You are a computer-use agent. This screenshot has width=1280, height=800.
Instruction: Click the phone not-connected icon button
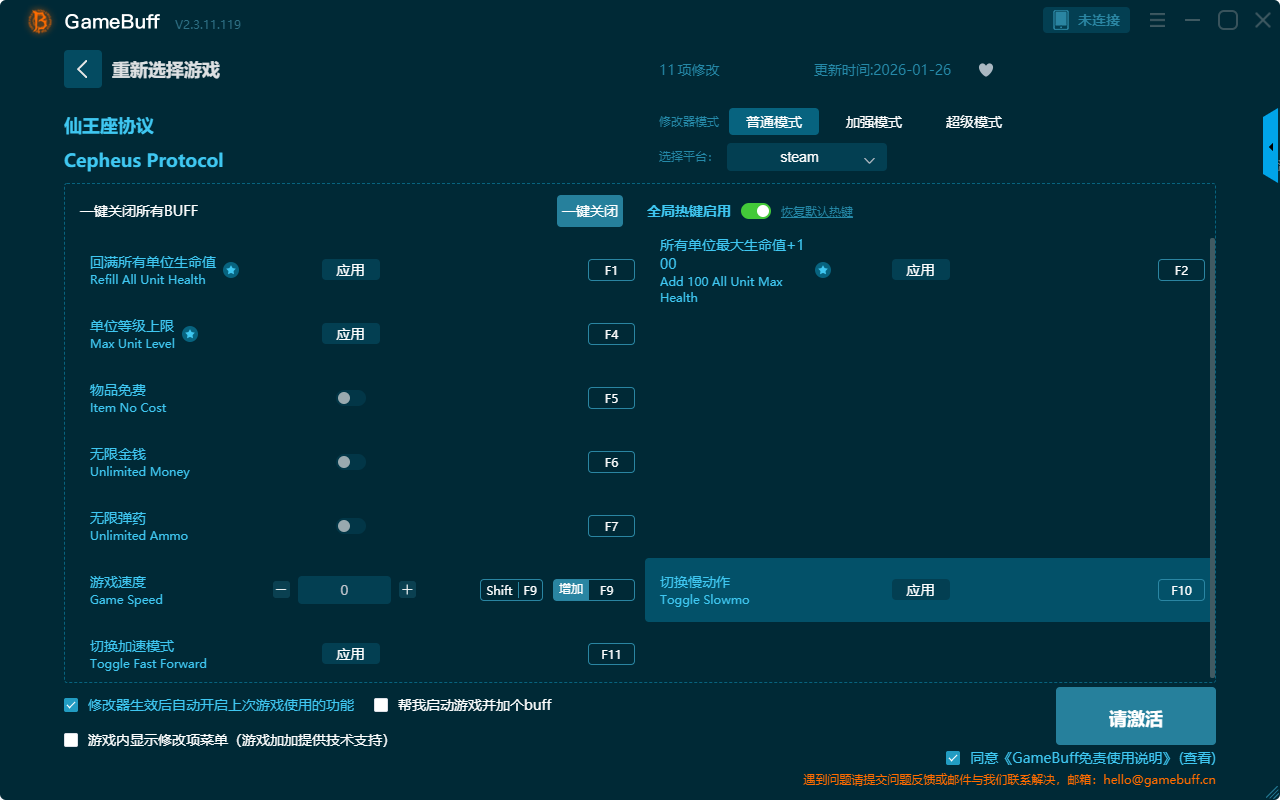[1087, 20]
